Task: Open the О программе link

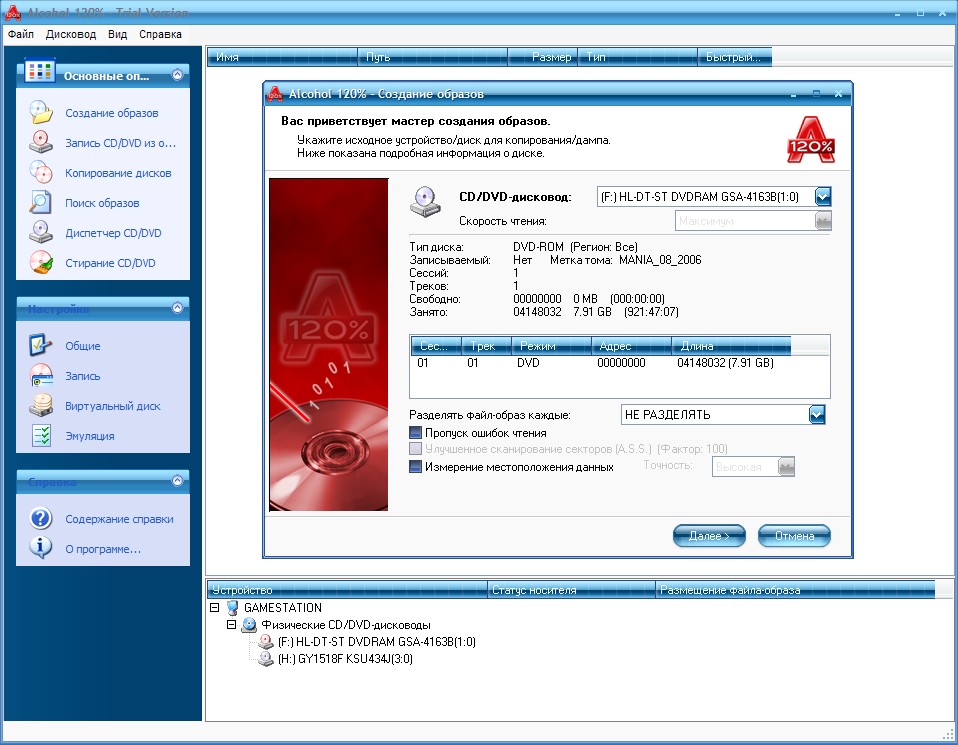Action: (x=103, y=549)
